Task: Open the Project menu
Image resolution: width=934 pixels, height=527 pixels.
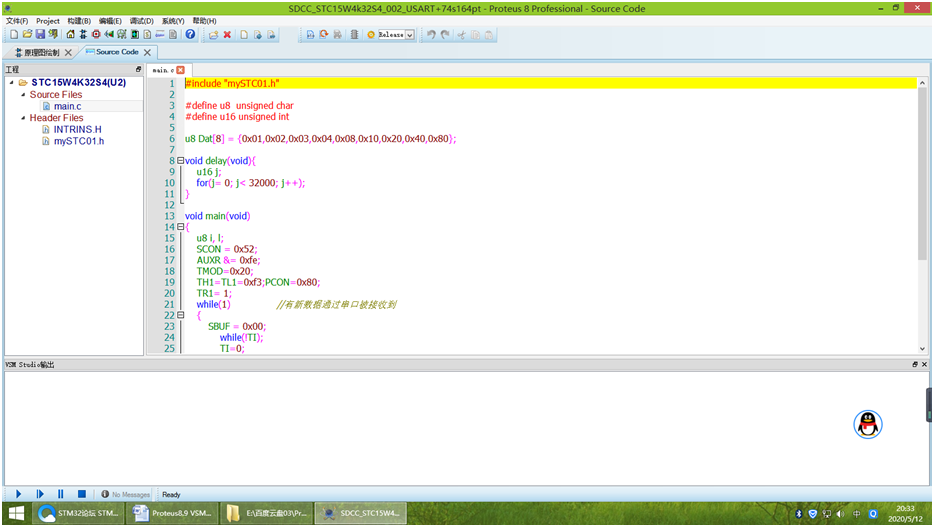Action: (48, 20)
